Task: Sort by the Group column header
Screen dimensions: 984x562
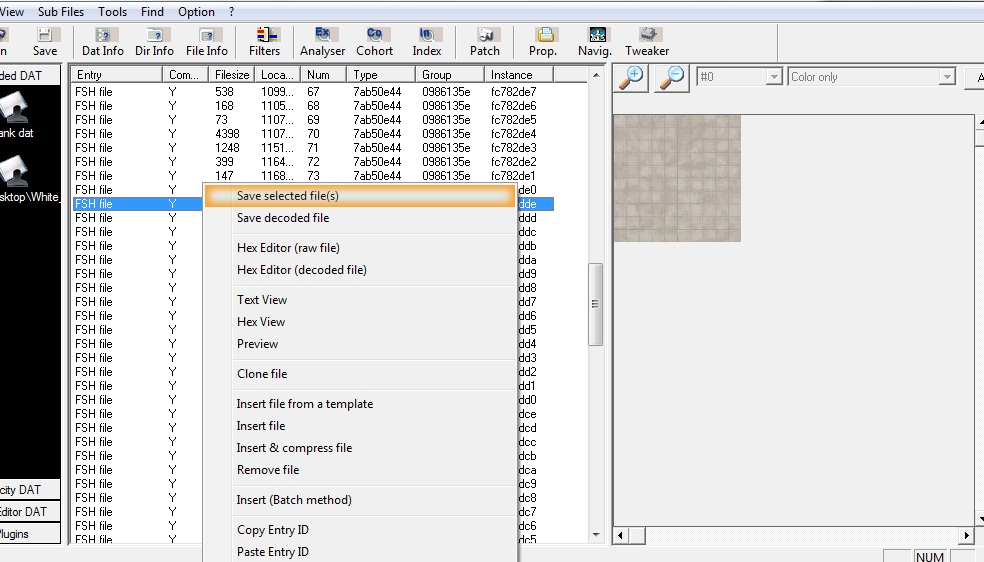Action: pos(449,75)
